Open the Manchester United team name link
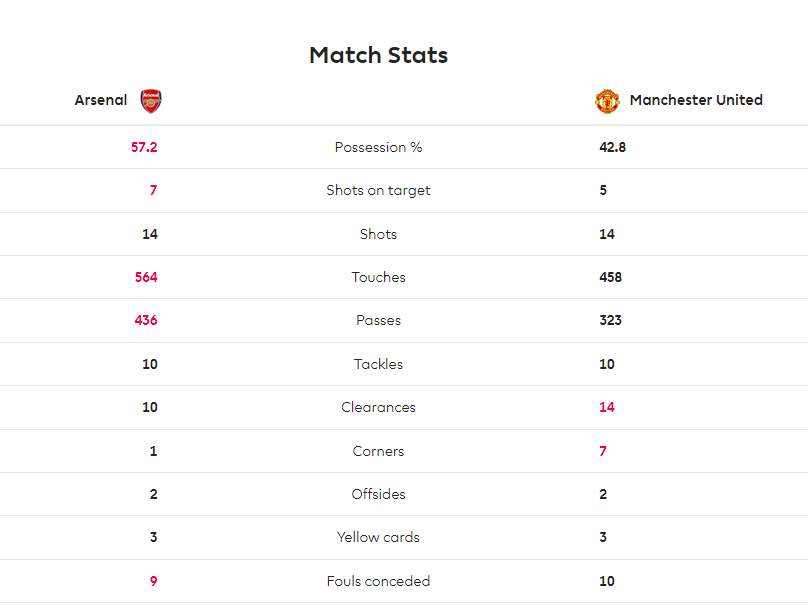Screen dimensions: 808x615 (x=696, y=100)
